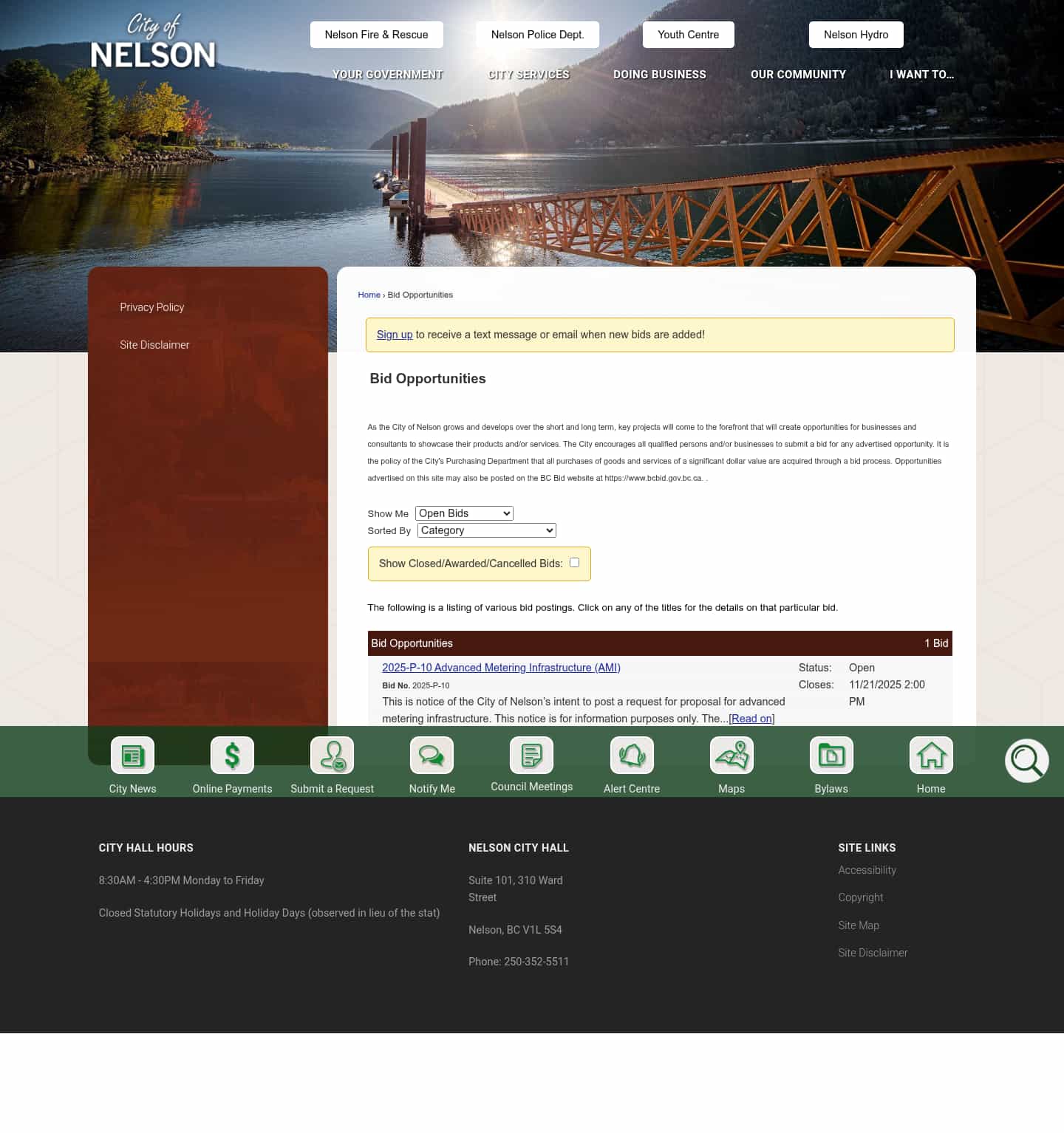Open the Sorted By dropdown

click(x=485, y=530)
